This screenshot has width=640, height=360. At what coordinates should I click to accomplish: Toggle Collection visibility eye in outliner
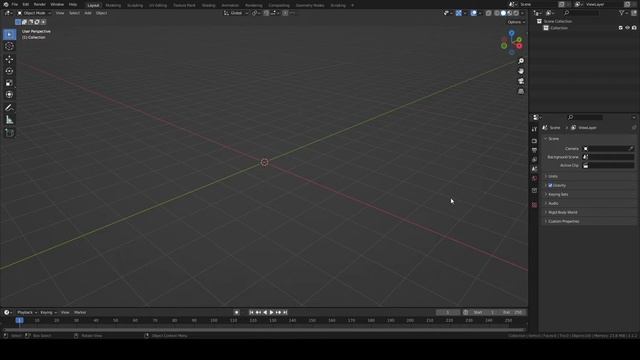tap(627, 28)
